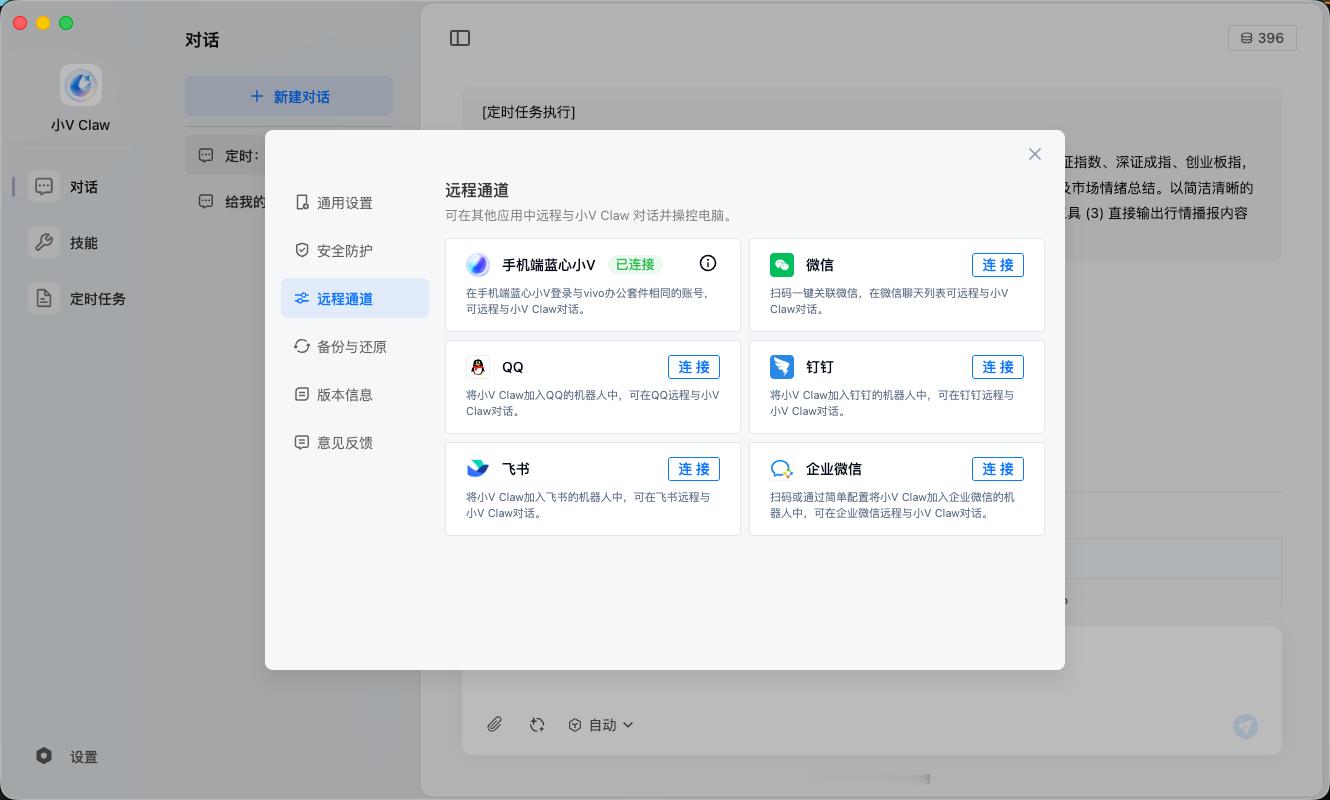Click the 396 credits counter
Viewport: 1330px width, 800px height.
pos(1262,38)
